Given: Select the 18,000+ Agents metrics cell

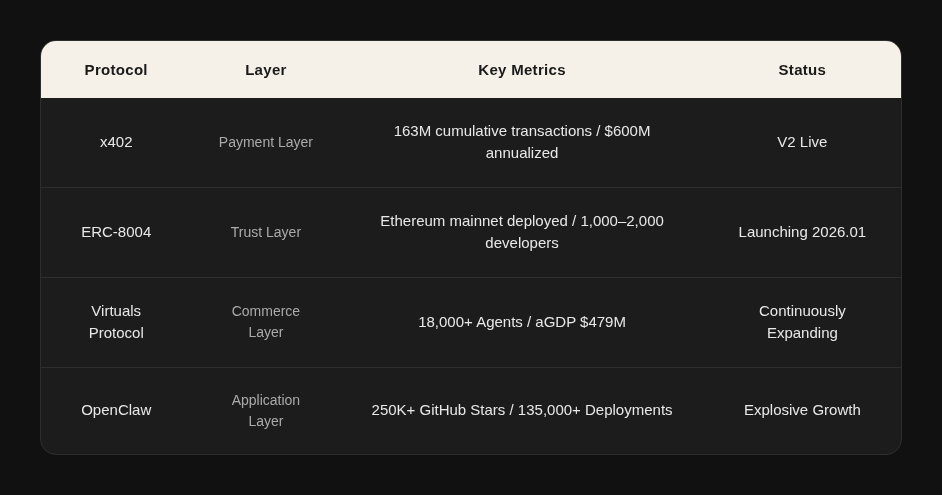Looking at the screenshot, I should point(522,322).
